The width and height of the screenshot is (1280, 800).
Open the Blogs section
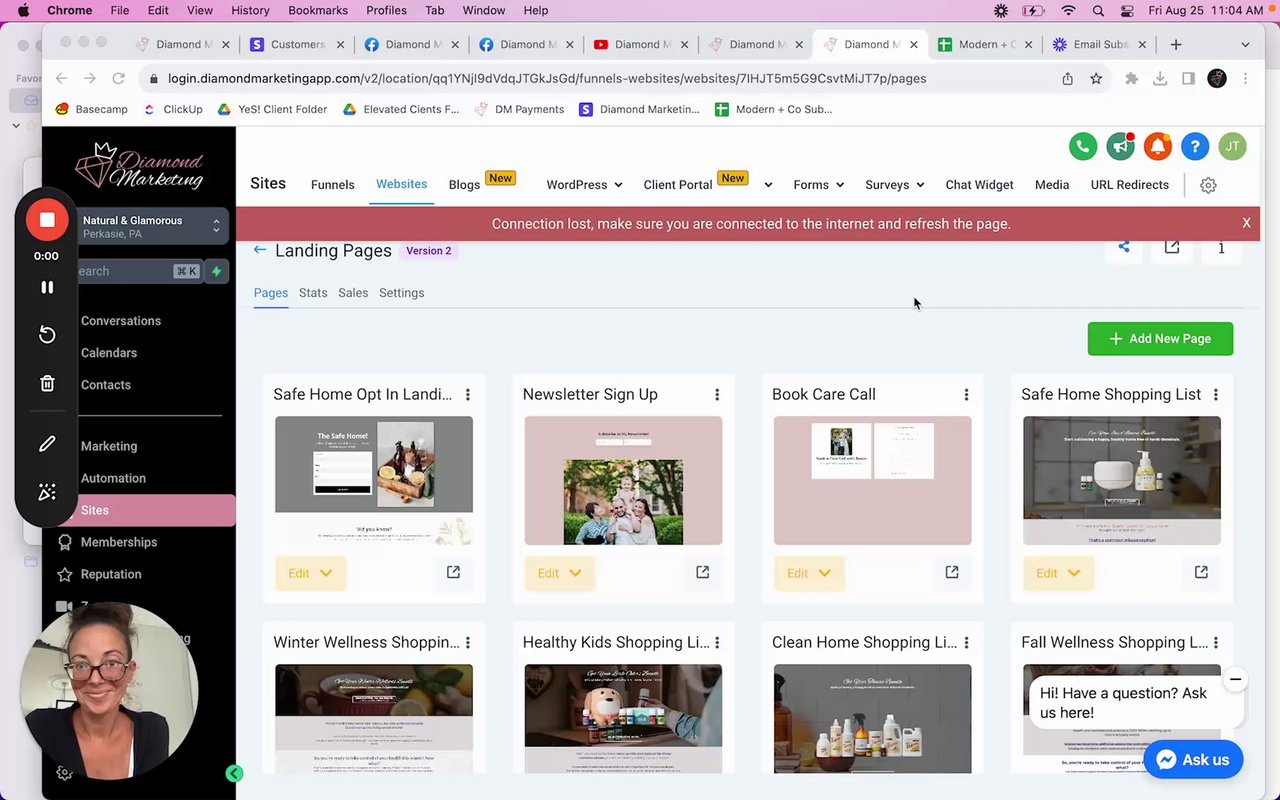pyautogui.click(x=464, y=185)
